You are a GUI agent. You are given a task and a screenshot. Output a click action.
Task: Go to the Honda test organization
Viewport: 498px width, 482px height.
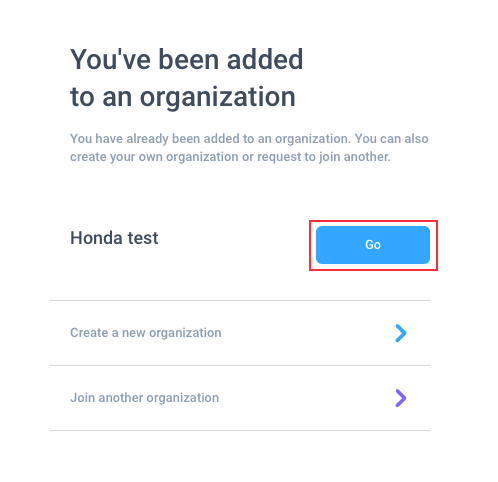coord(373,245)
